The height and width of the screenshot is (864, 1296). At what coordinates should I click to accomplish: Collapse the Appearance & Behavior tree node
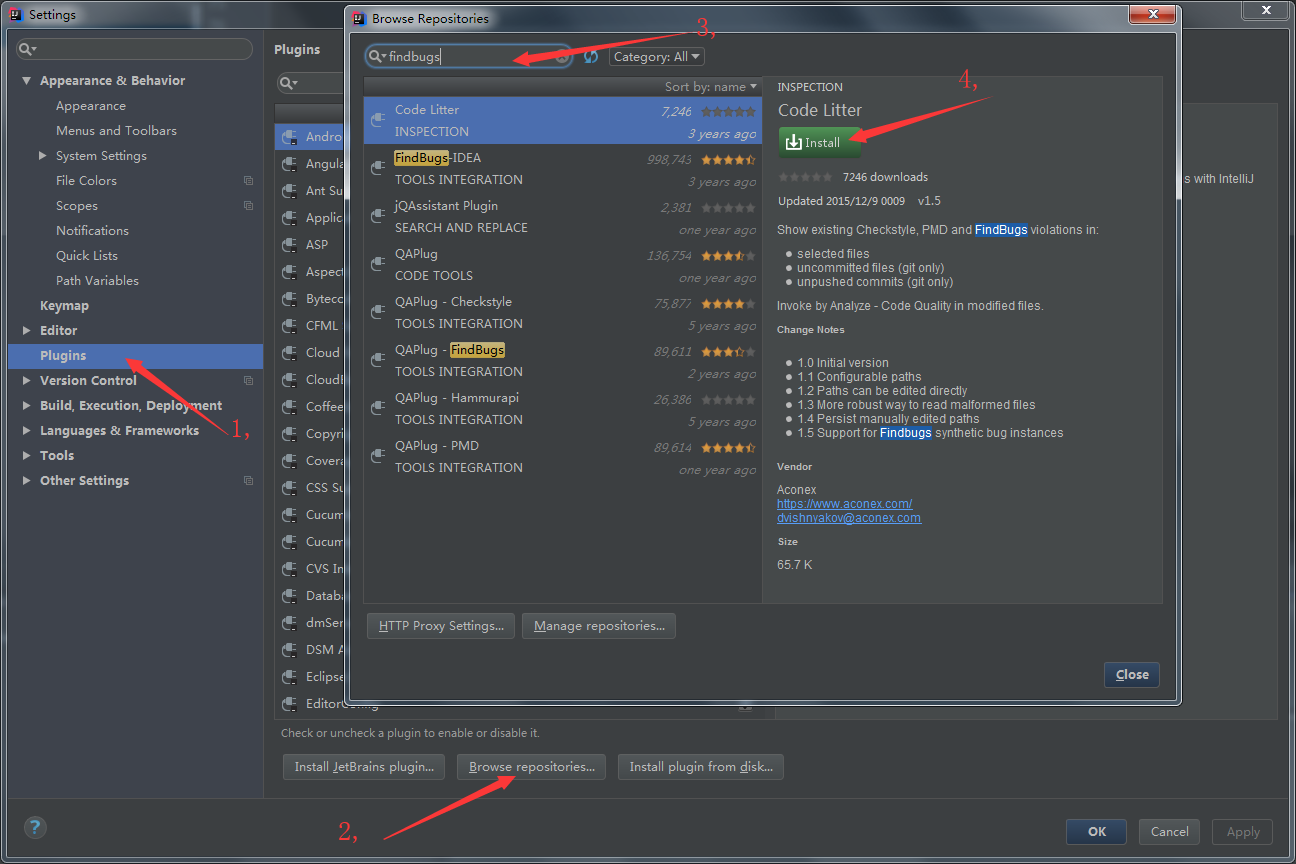27,81
